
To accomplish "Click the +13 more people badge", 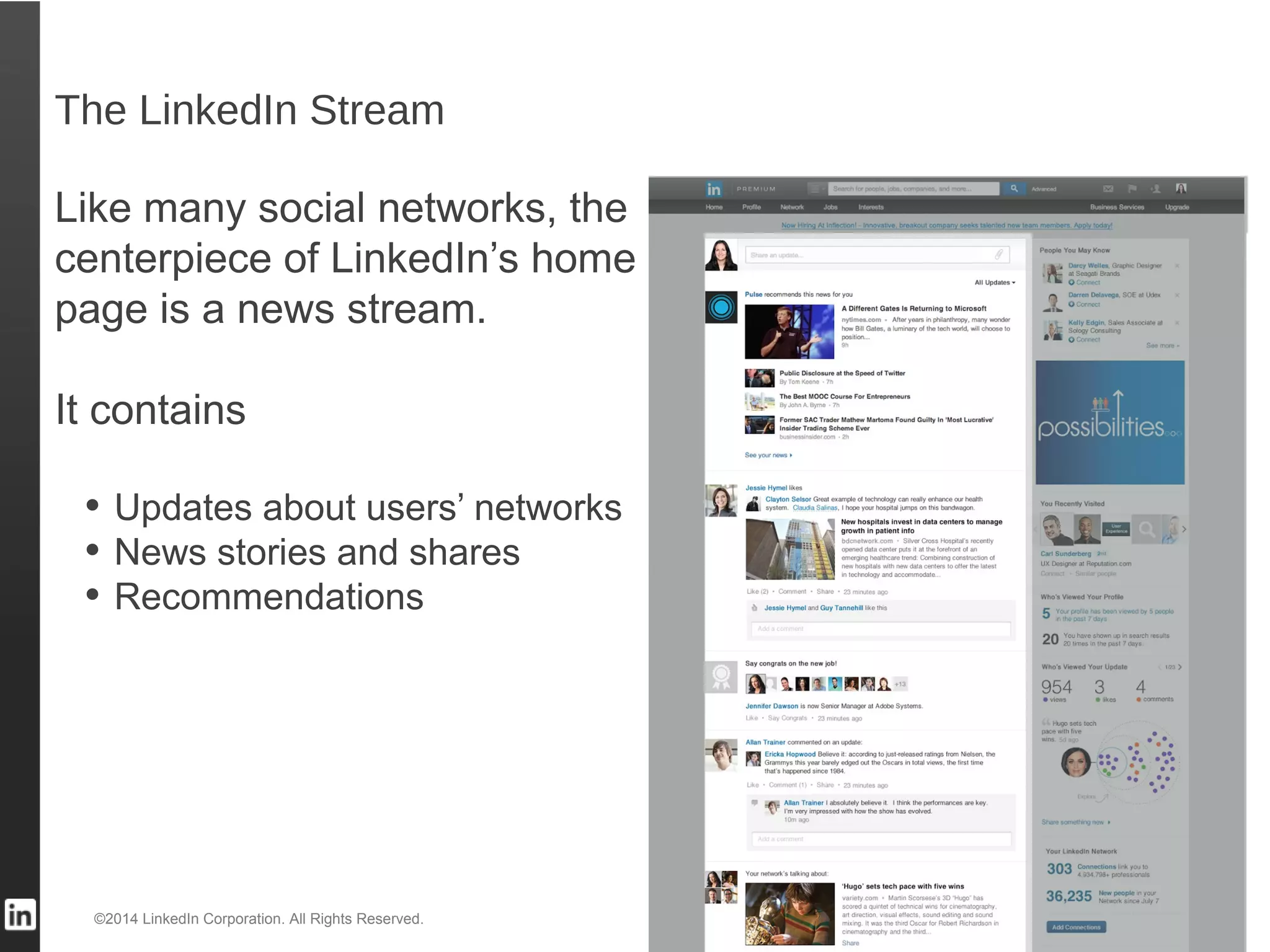I will click(900, 684).
